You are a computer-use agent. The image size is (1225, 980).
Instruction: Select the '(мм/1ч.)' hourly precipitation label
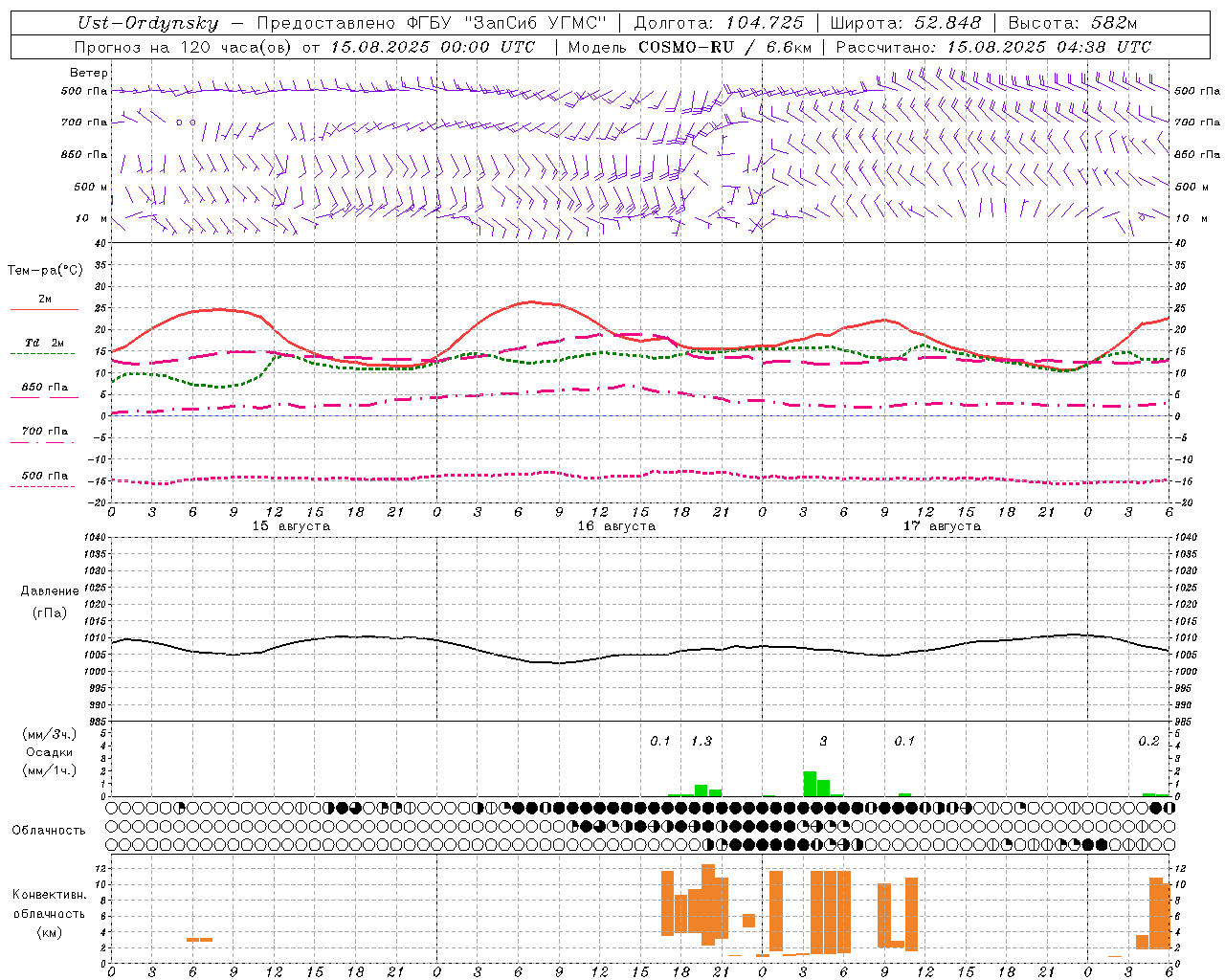tap(50, 770)
